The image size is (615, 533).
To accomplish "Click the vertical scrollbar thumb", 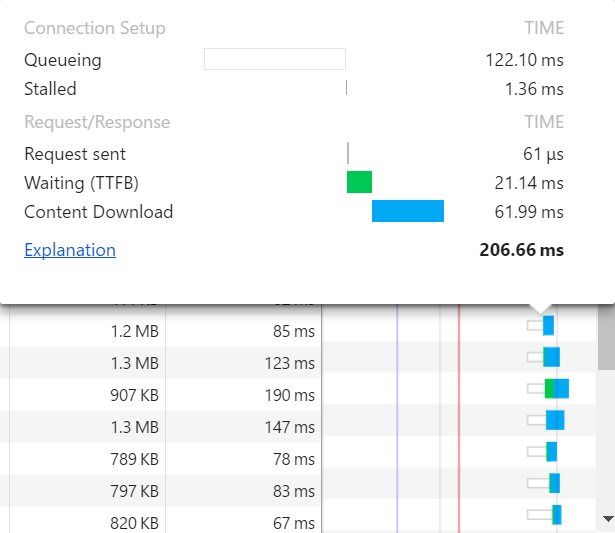I will point(607,340).
